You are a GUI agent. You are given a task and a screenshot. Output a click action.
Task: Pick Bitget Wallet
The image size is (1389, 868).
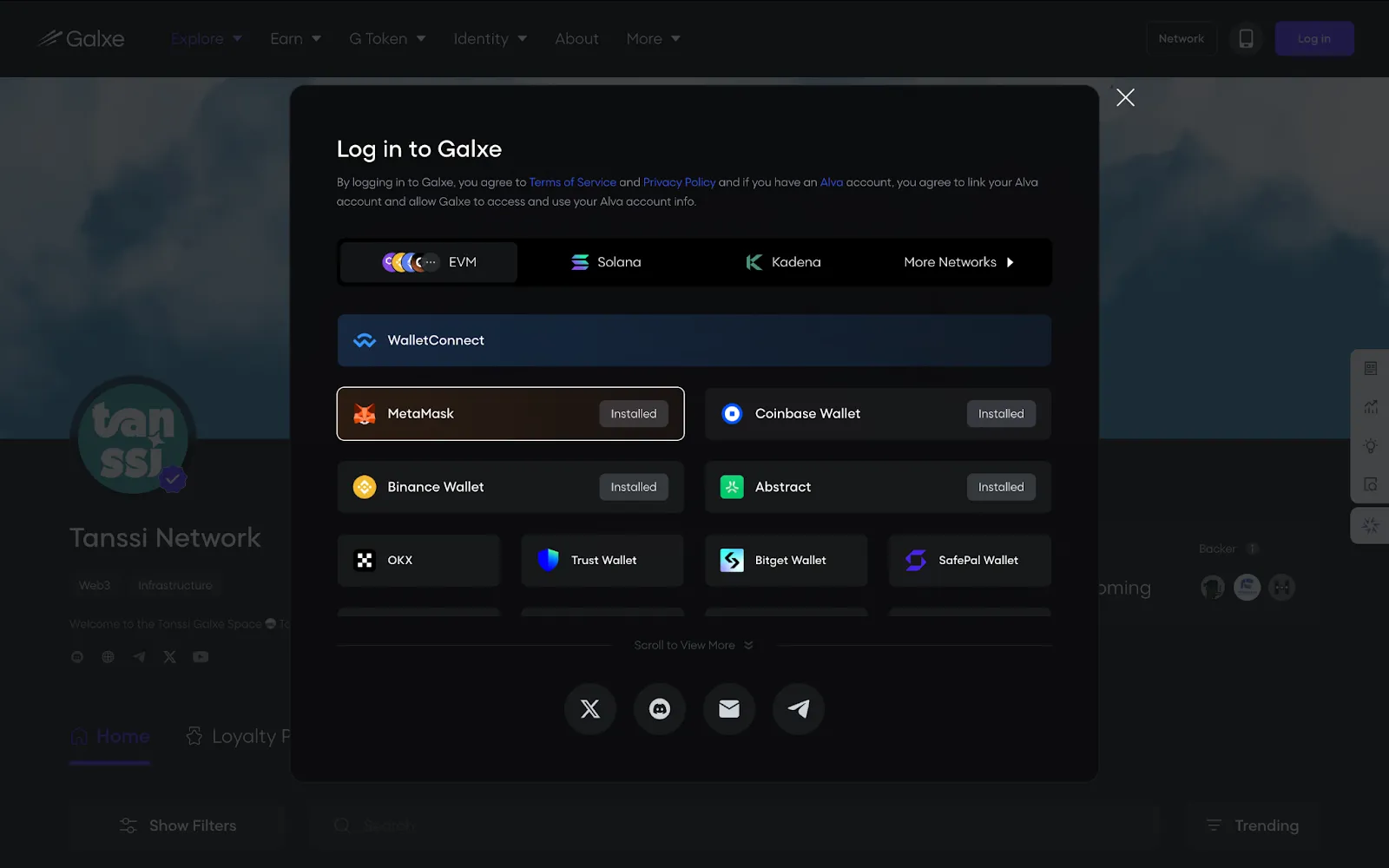coord(786,561)
